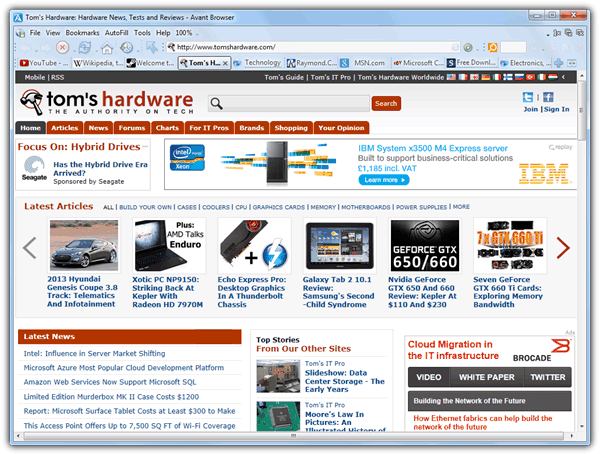Screen dimensions: 600x454
Task: Open the GRAPHICS CARDS article filter
Action: click(279, 207)
